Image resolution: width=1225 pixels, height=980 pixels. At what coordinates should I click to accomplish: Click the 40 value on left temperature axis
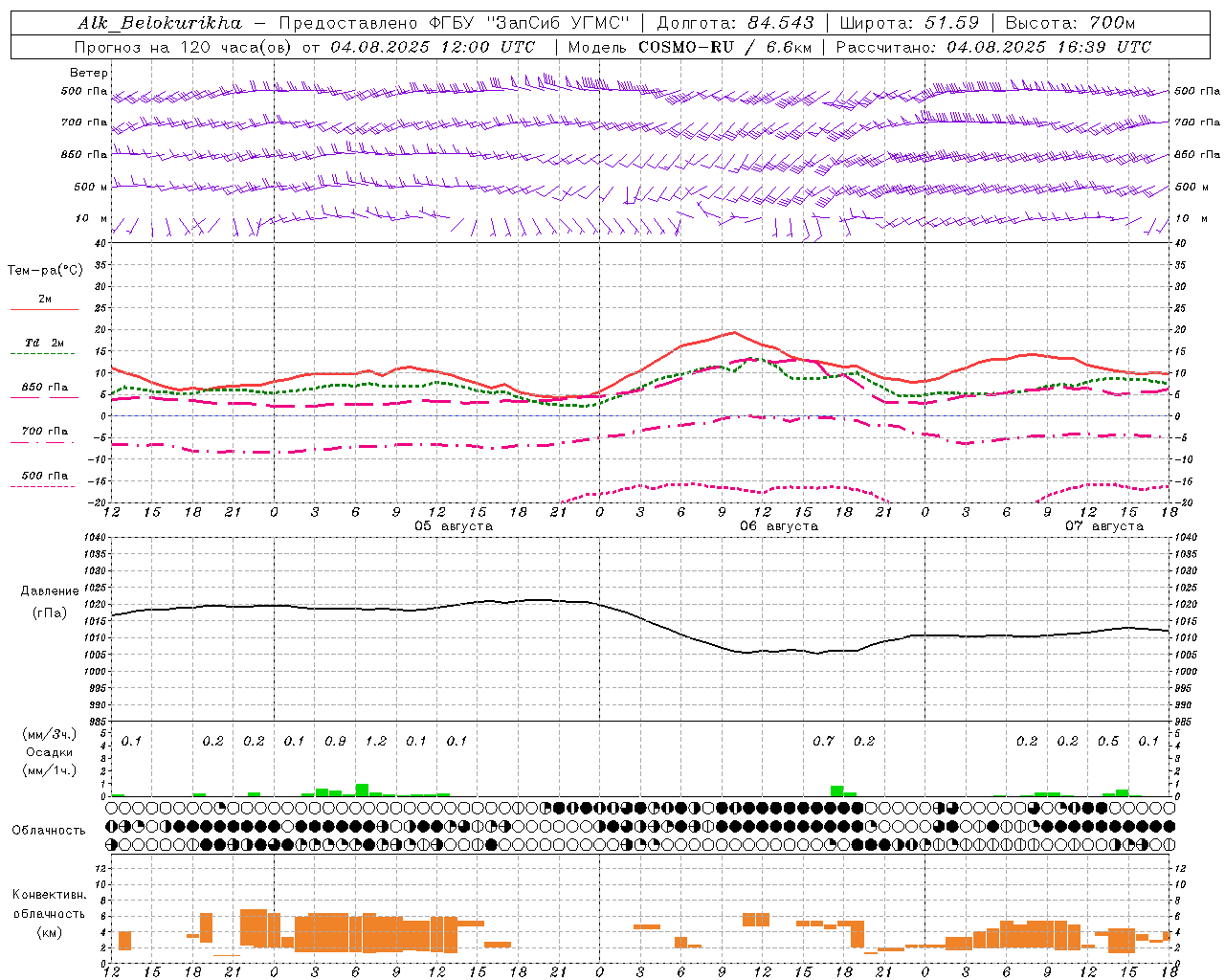point(100,243)
